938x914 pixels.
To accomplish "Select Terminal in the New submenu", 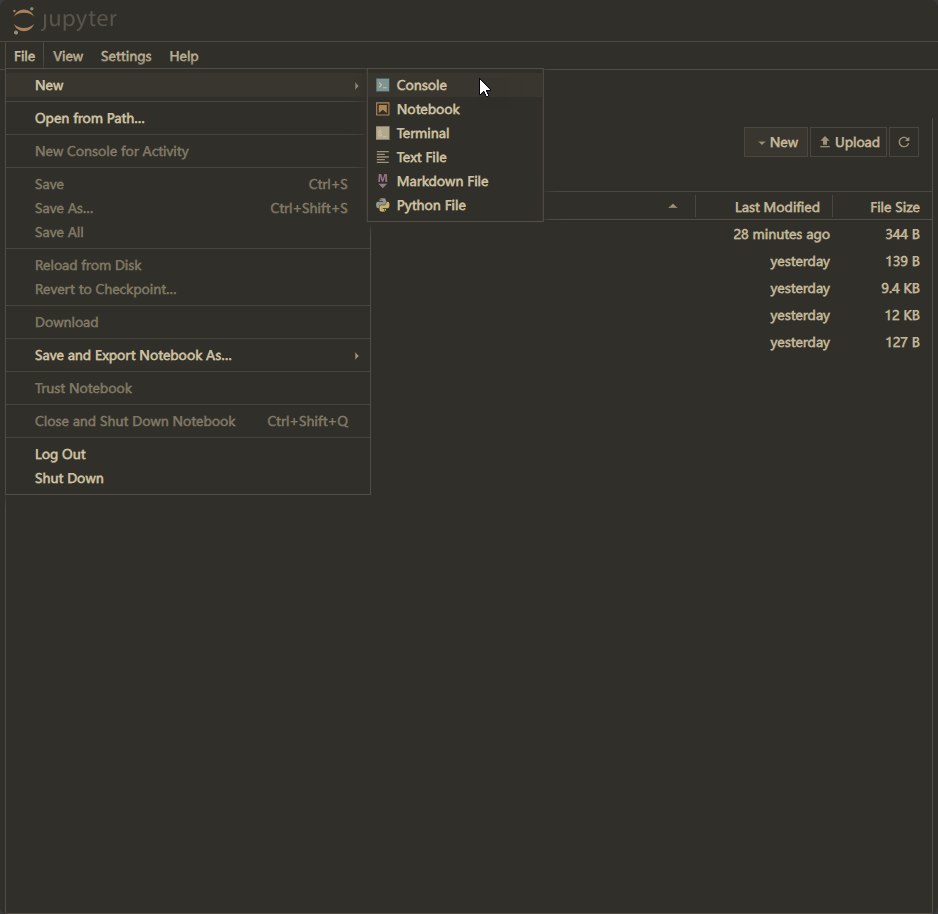I will coord(455,133).
